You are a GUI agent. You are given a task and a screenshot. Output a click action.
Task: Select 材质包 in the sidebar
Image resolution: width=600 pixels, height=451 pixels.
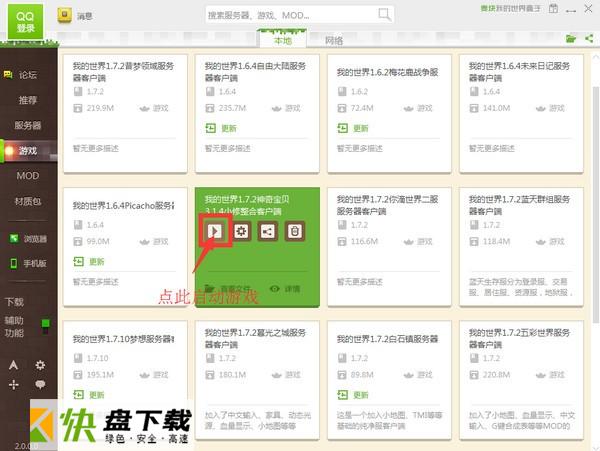[x=28, y=201]
